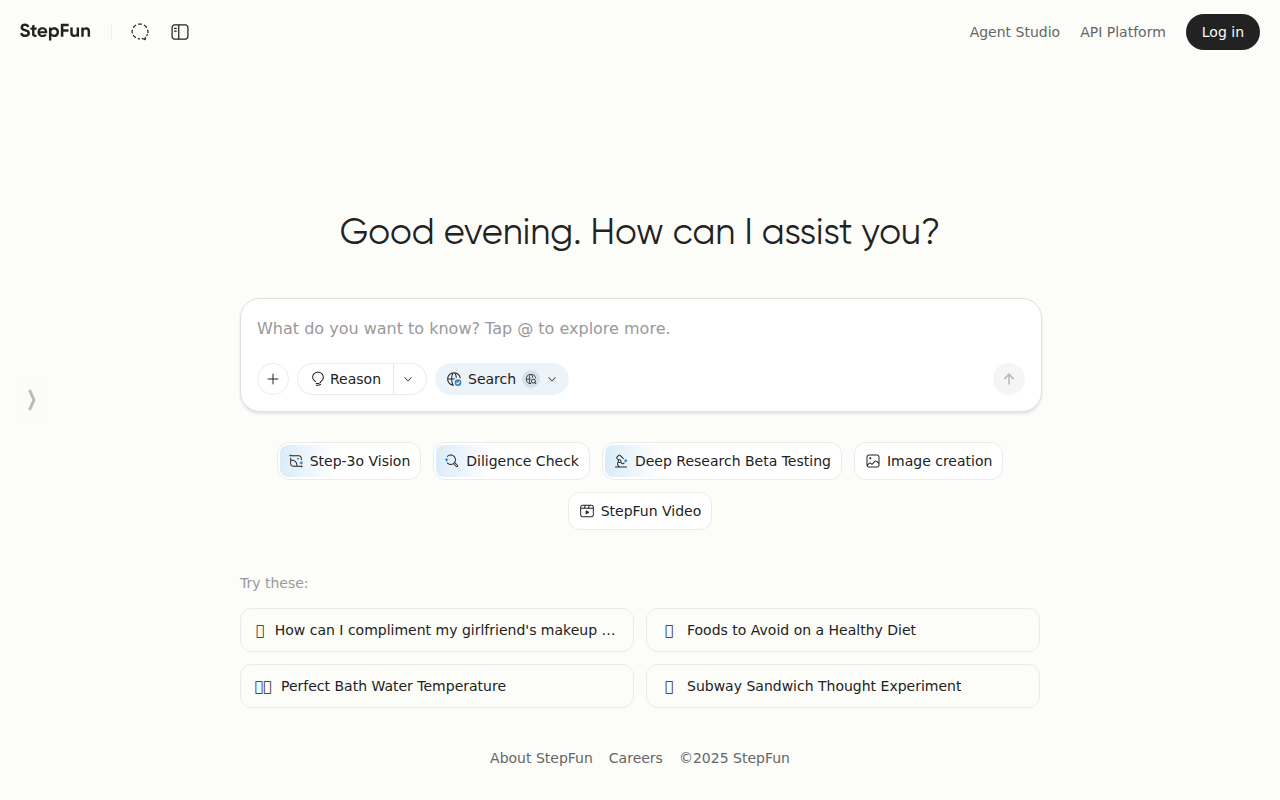Expand the Reason dropdown arrow
The height and width of the screenshot is (800, 1280).
coord(409,379)
